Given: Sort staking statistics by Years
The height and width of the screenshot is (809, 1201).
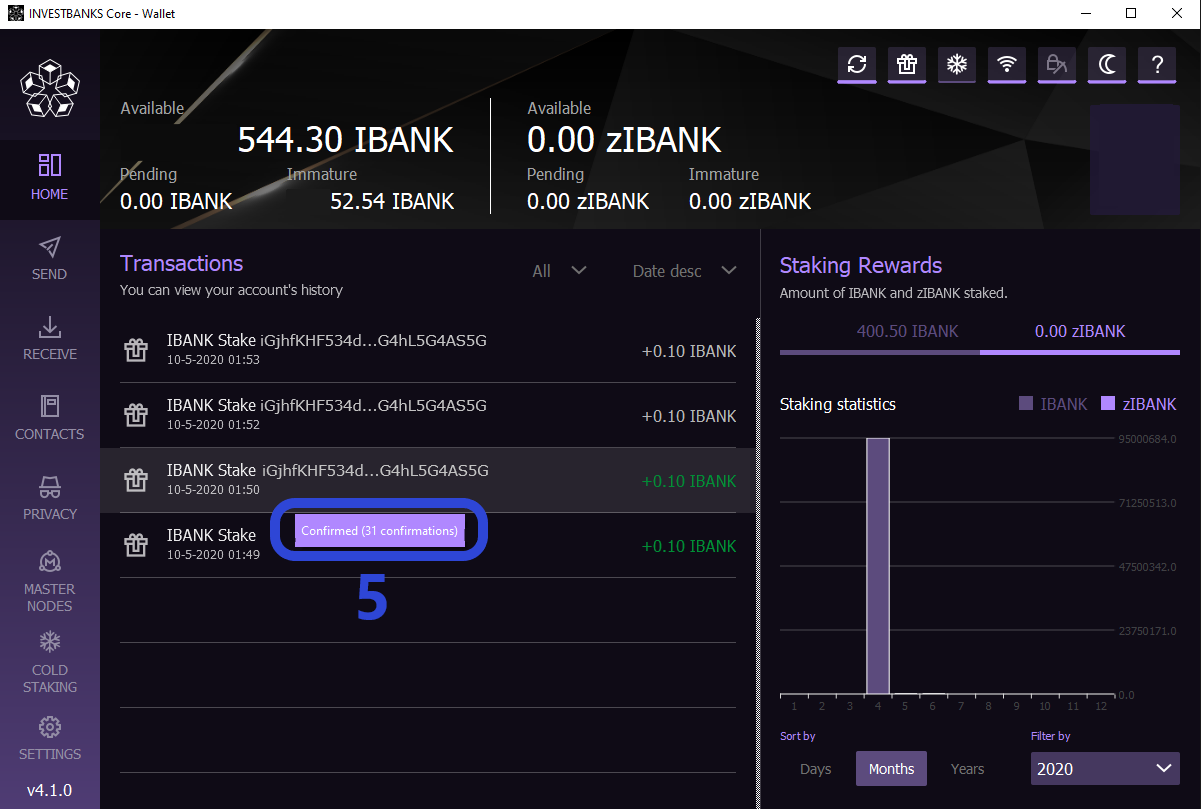Looking at the screenshot, I should (x=967, y=769).
